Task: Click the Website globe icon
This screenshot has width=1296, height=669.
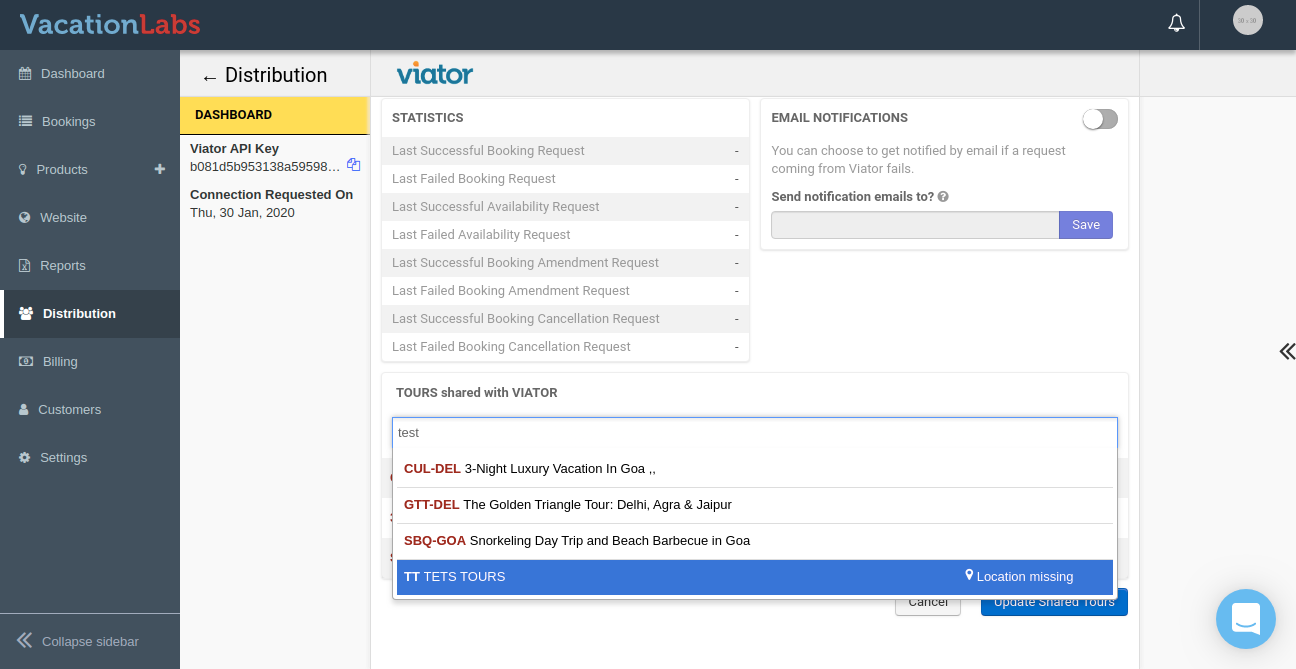Action: 25,217
